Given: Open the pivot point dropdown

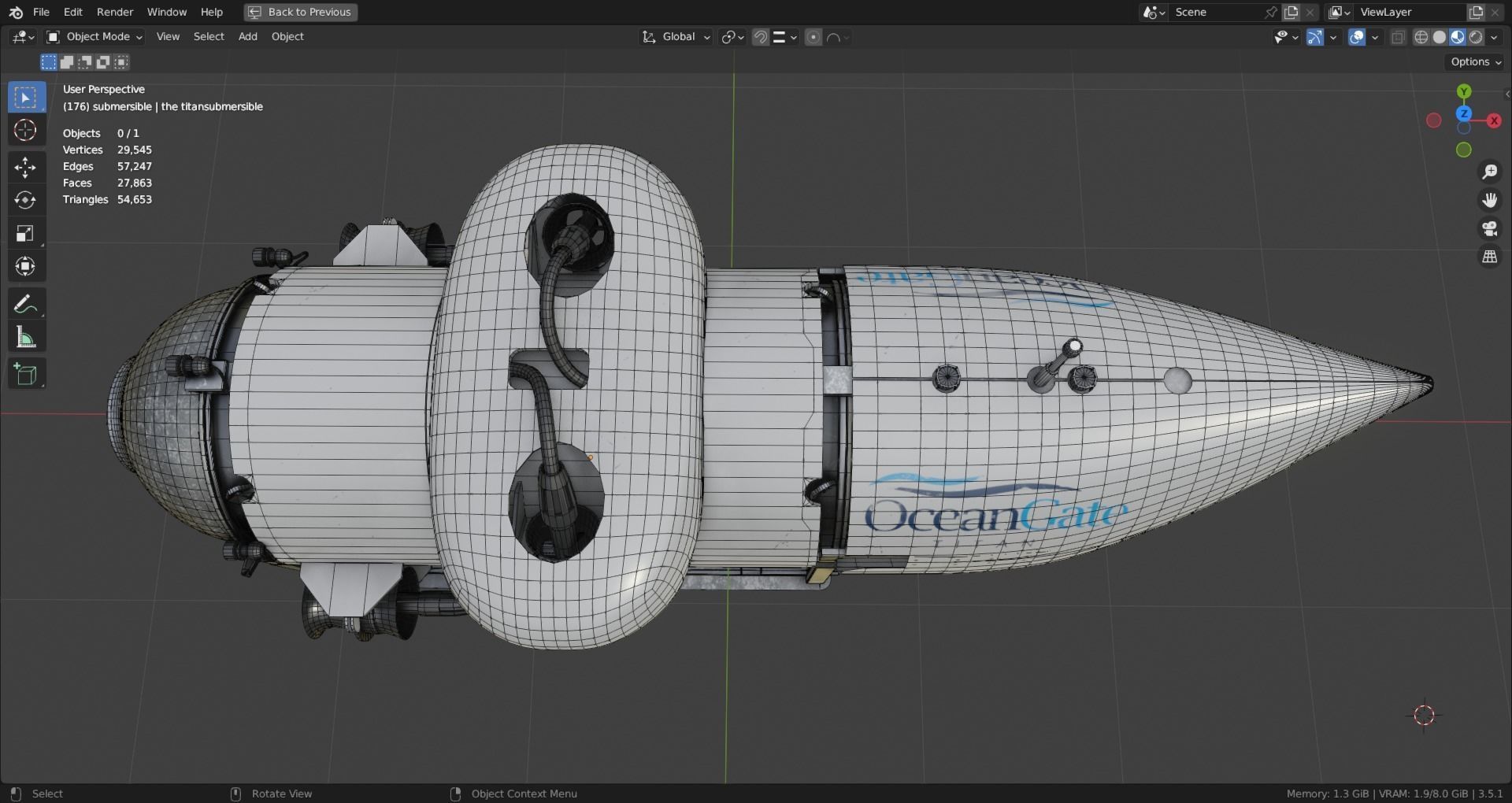Looking at the screenshot, I should pyautogui.click(x=733, y=37).
